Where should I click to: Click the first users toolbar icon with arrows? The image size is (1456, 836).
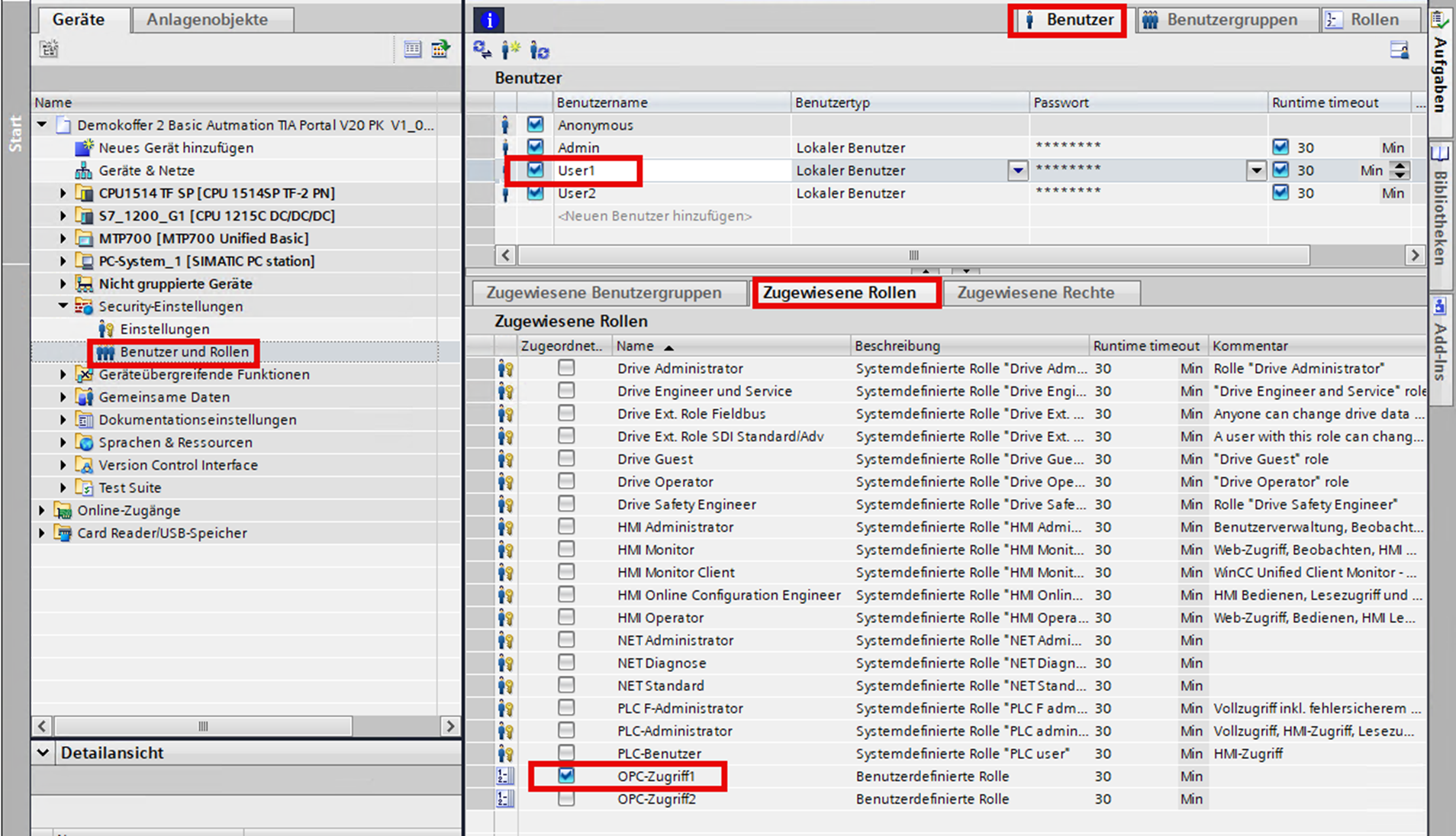tap(482, 50)
